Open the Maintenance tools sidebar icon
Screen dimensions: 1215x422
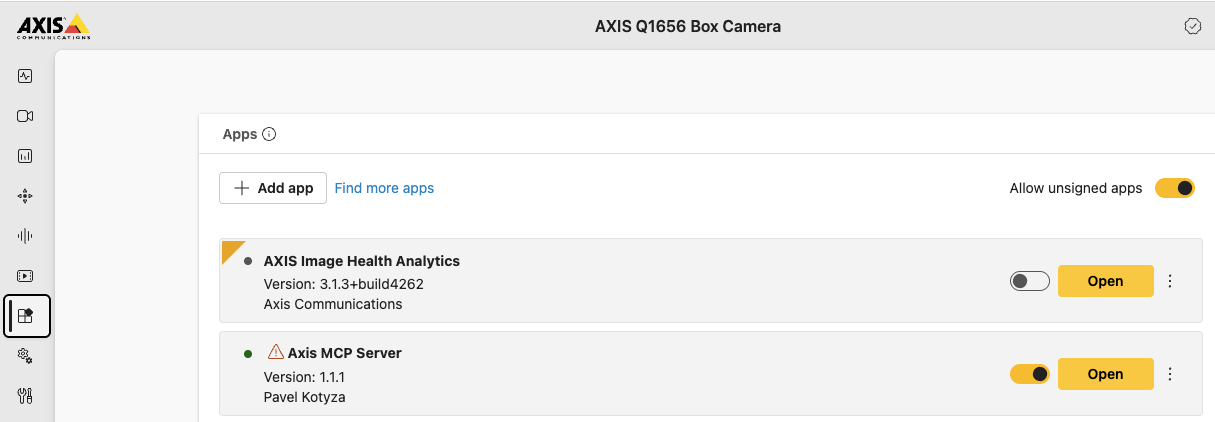[x=26, y=396]
